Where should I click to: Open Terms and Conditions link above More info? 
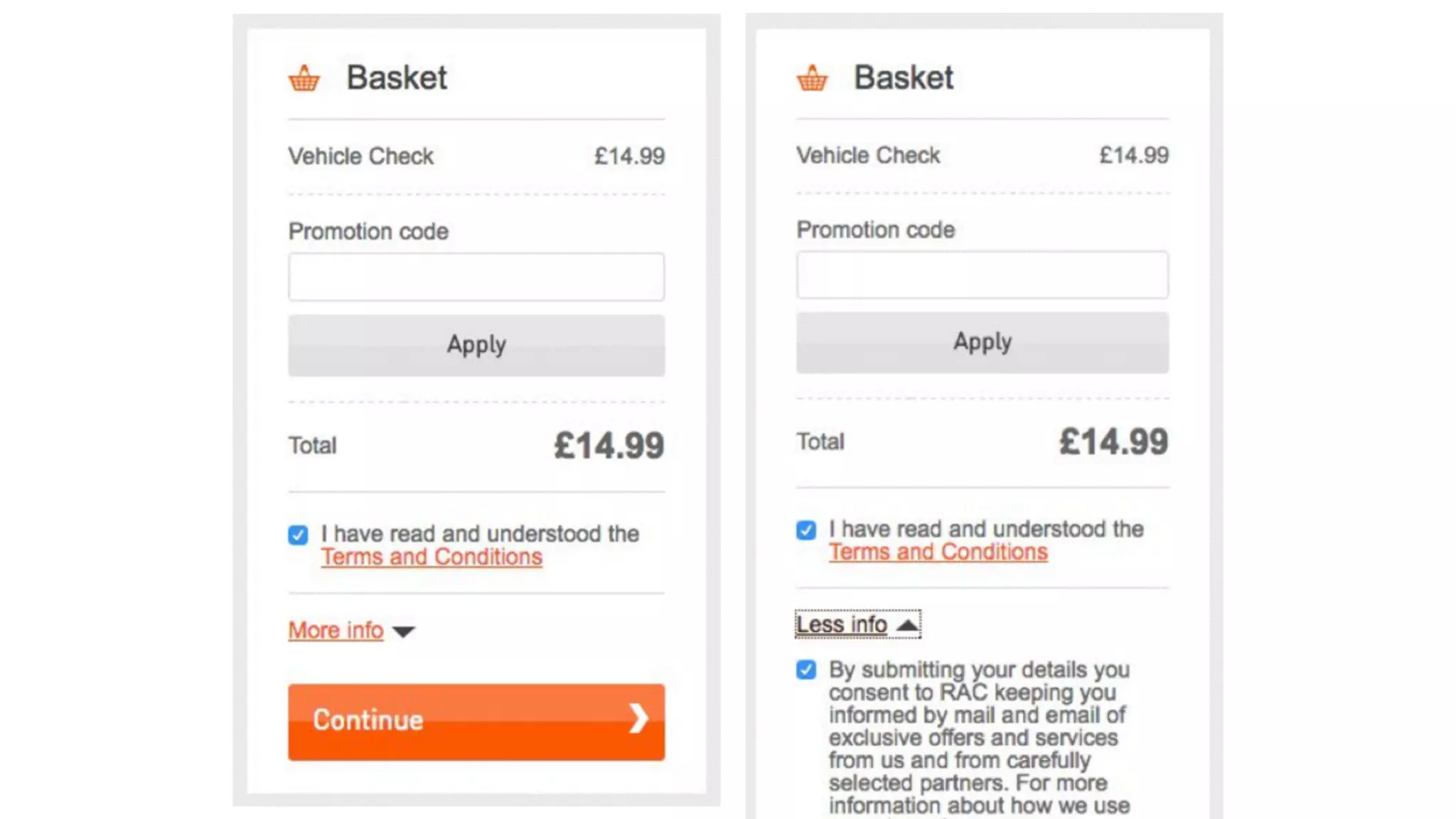pyautogui.click(x=432, y=557)
